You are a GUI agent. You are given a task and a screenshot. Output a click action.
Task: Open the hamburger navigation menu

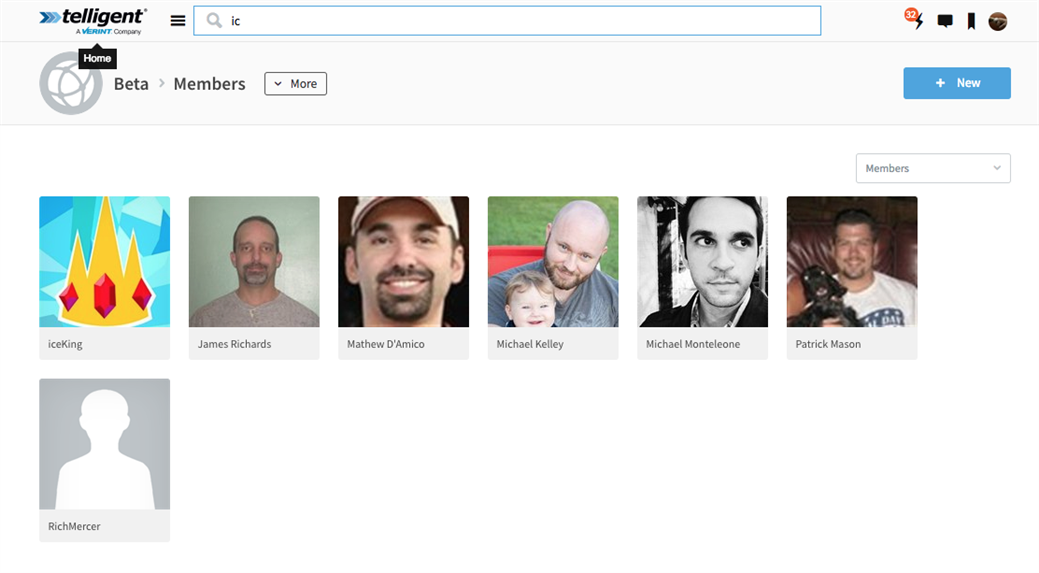178,21
